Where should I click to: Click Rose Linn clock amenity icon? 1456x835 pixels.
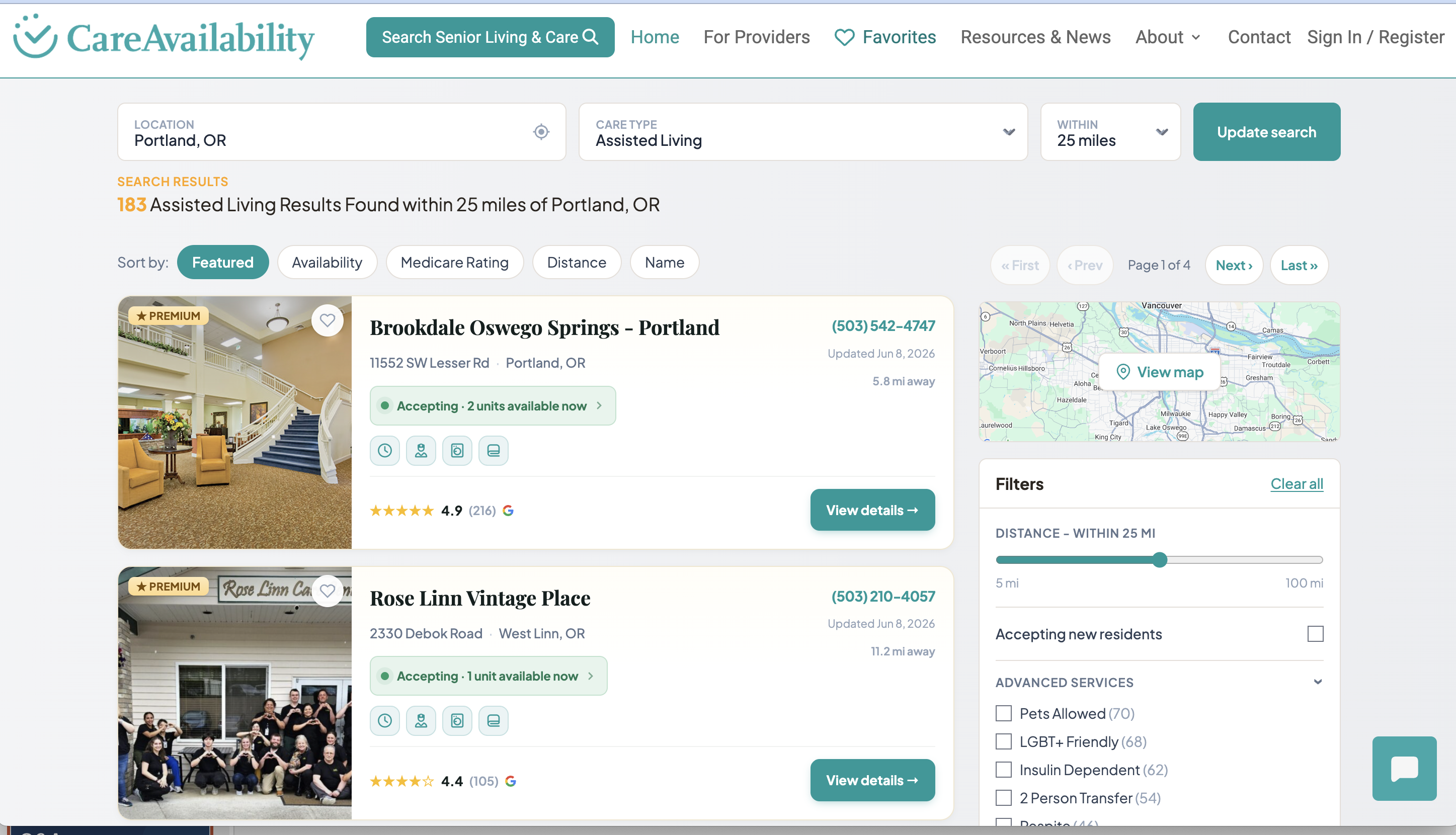[385, 721]
